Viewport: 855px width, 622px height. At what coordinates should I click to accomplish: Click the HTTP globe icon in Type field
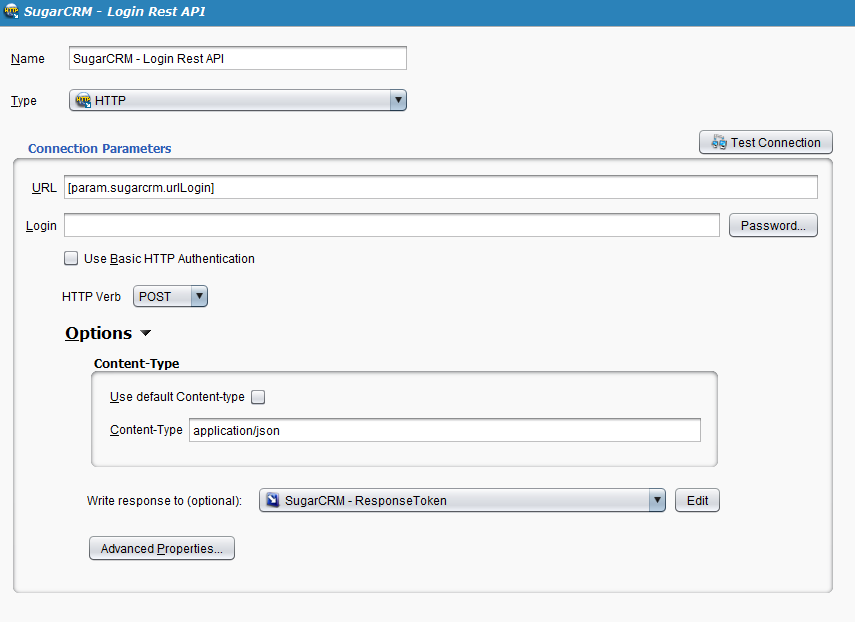point(78,100)
